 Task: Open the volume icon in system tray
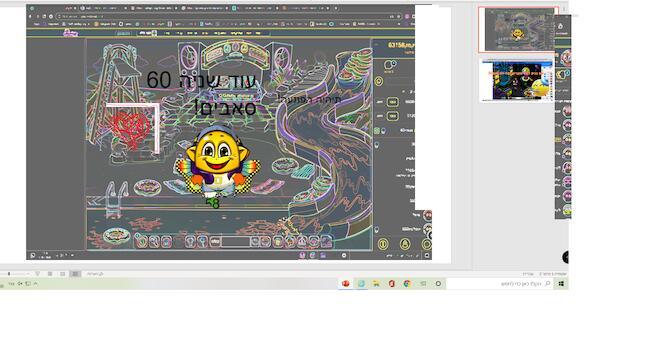tap(19, 284)
